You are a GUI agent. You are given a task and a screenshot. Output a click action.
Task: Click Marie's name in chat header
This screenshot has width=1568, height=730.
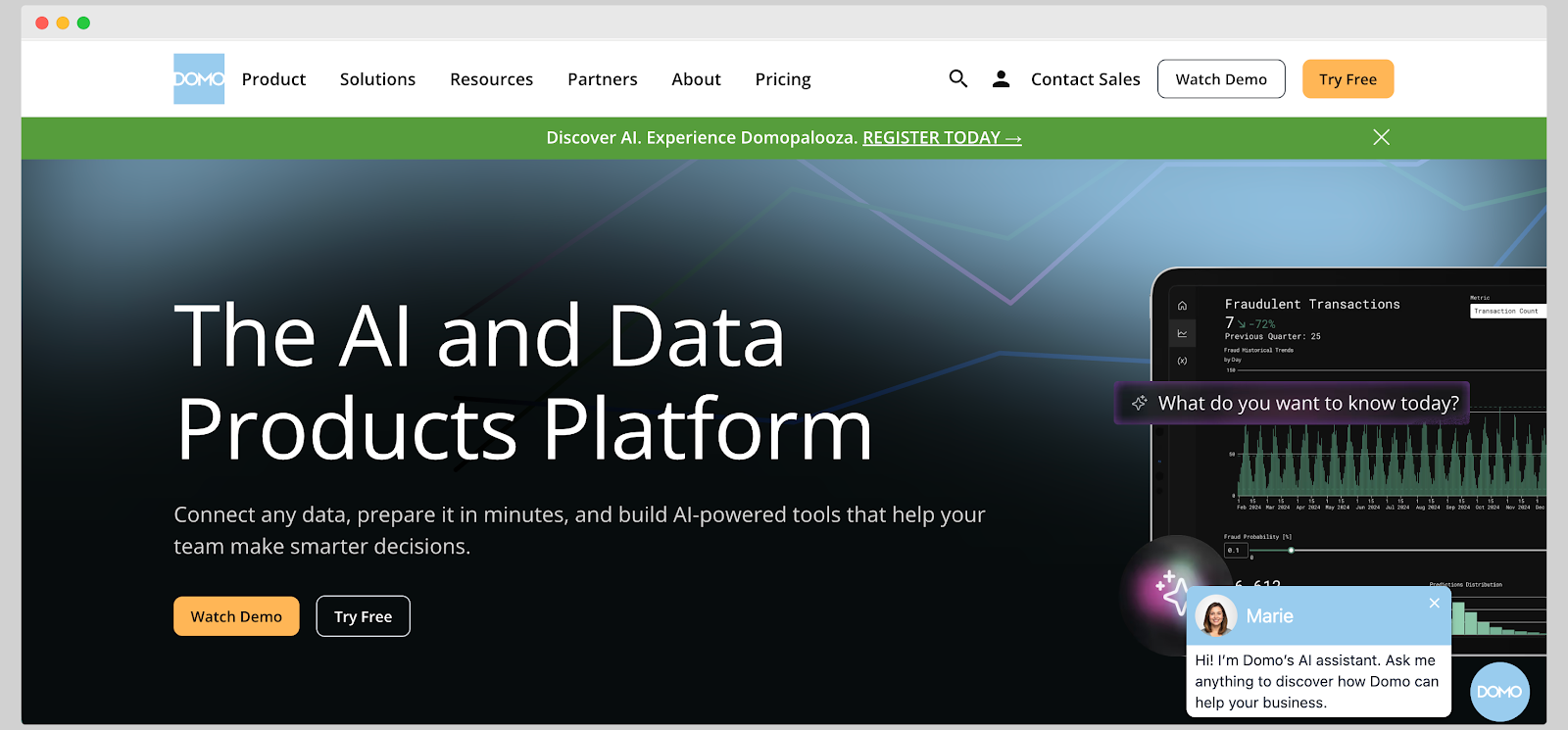pos(1269,616)
